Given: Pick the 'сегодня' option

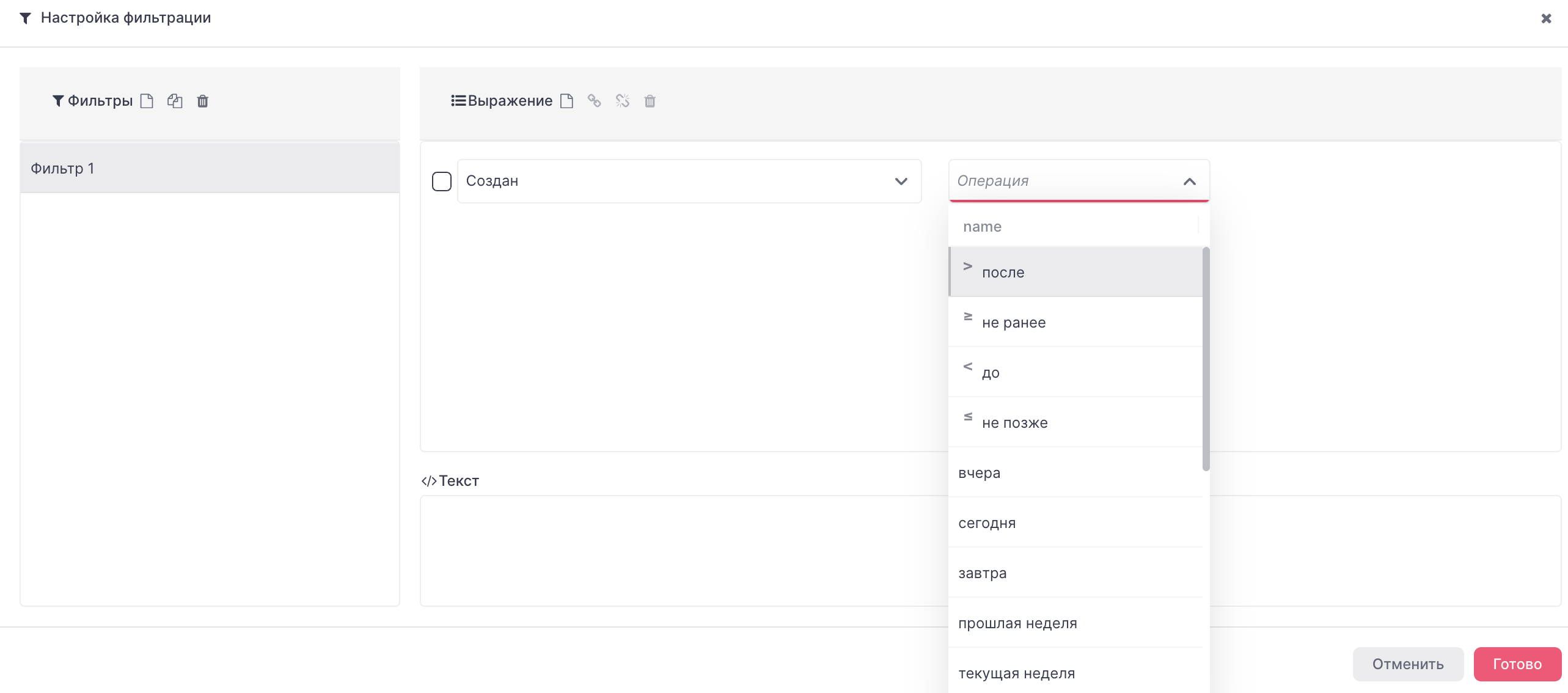Looking at the screenshot, I should click(1075, 522).
